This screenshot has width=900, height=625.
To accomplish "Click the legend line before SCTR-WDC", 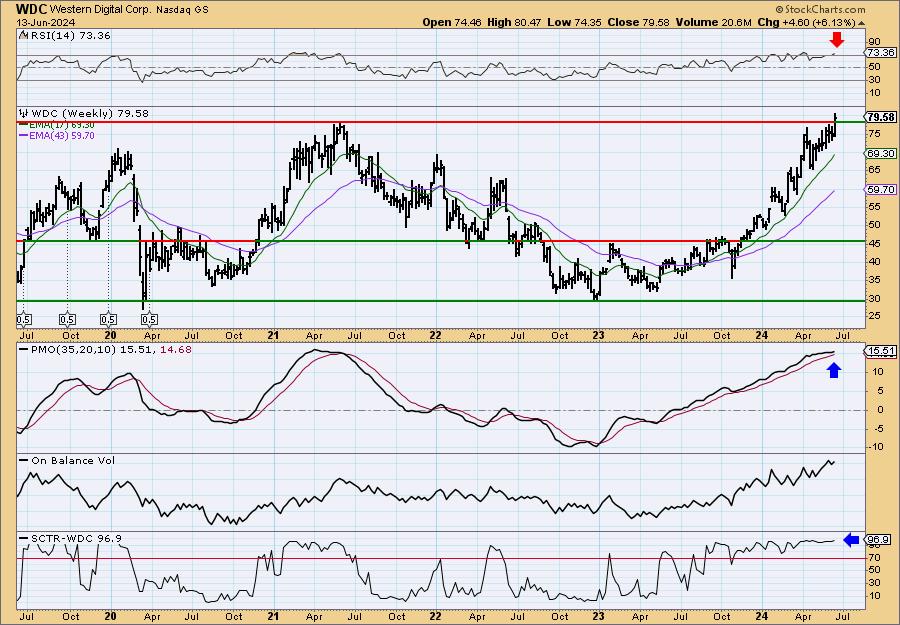I will click(24, 538).
